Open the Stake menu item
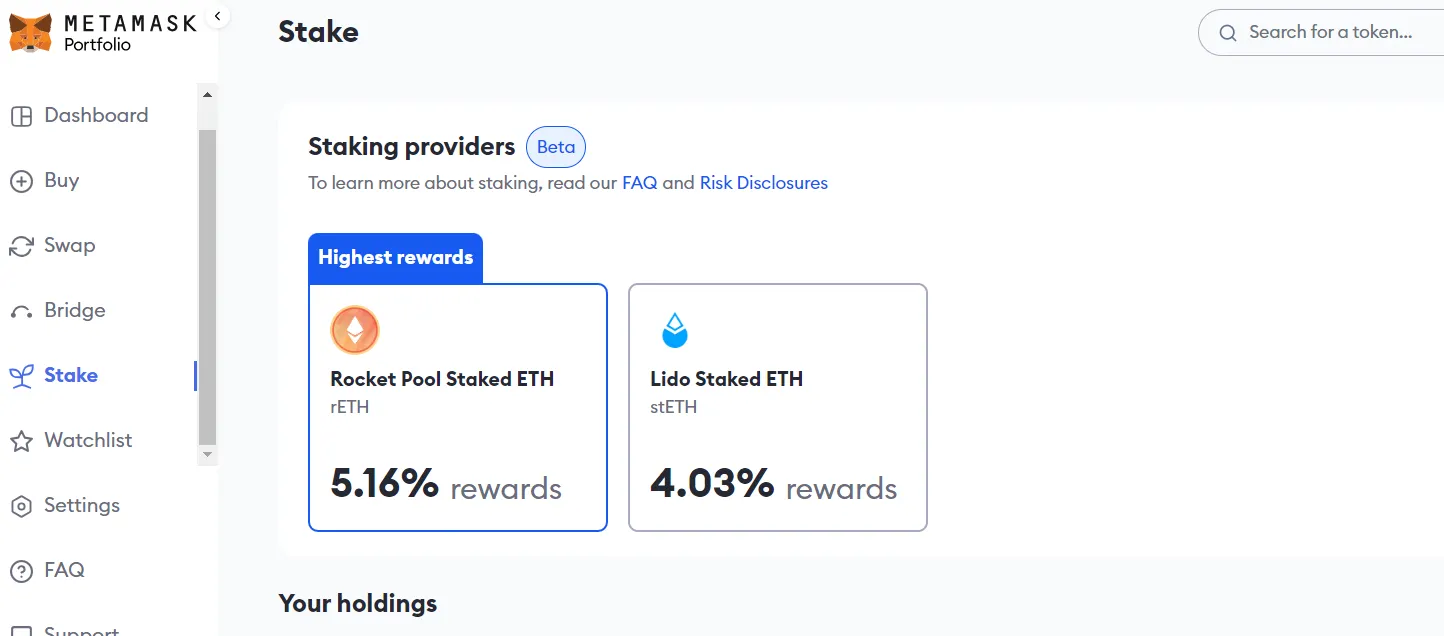The width and height of the screenshot is (1444, 636). [71, 376]
